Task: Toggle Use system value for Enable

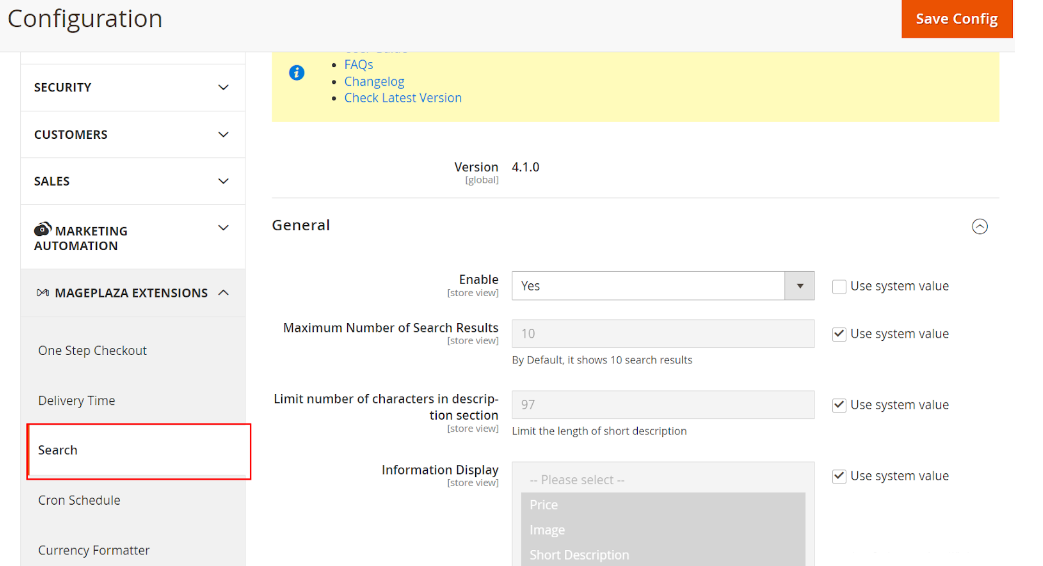Action: coord(839,286)
